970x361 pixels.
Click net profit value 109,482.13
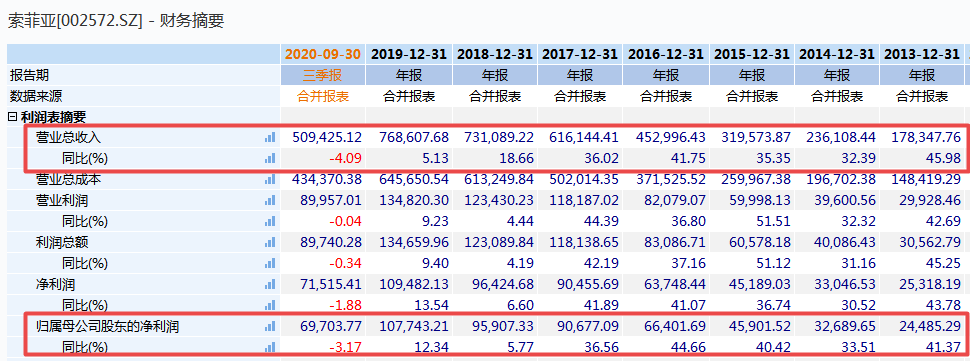(414, 284)
